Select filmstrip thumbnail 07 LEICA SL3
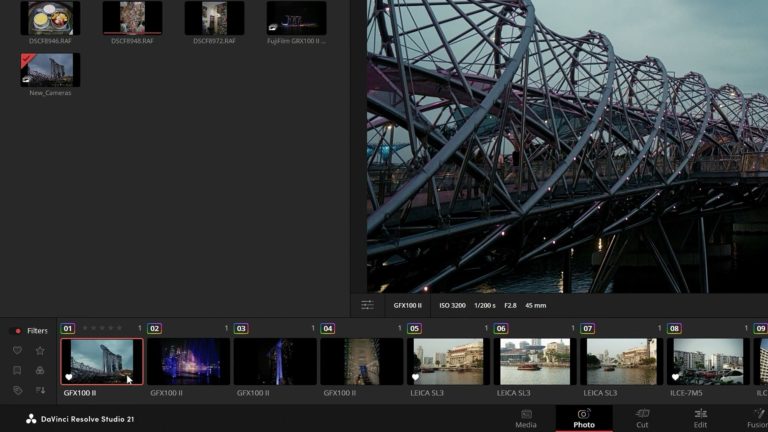The image size is (768, 432). click(x=622, y=361)
